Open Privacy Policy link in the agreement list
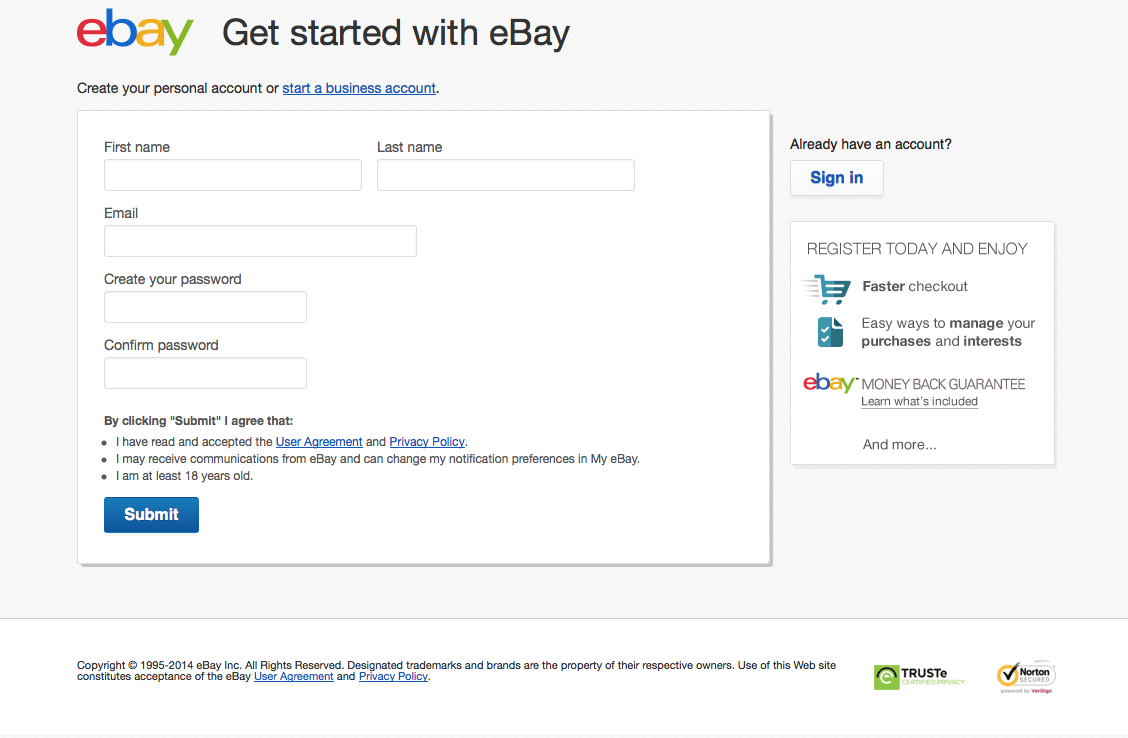The height and width of the screenshot is (738, 1128). tap(427, 442)
